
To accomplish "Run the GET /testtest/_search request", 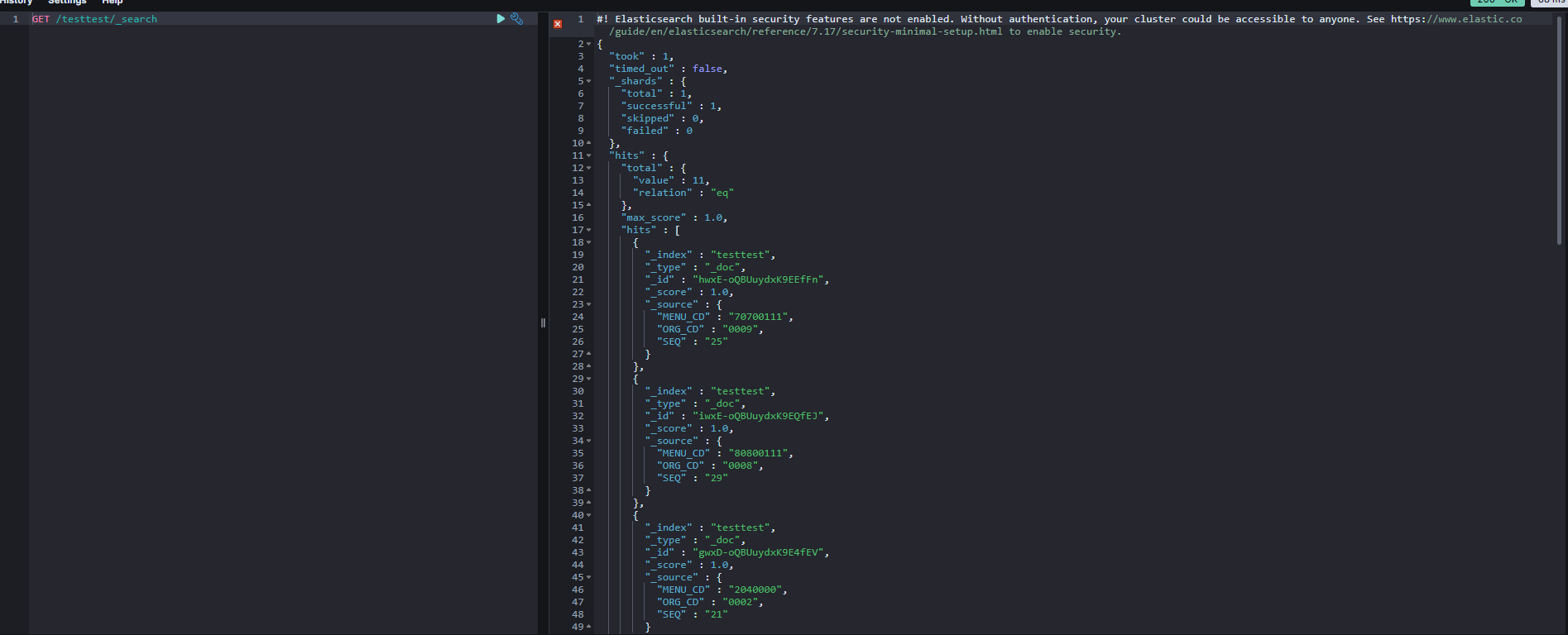I will click(501, 18).
